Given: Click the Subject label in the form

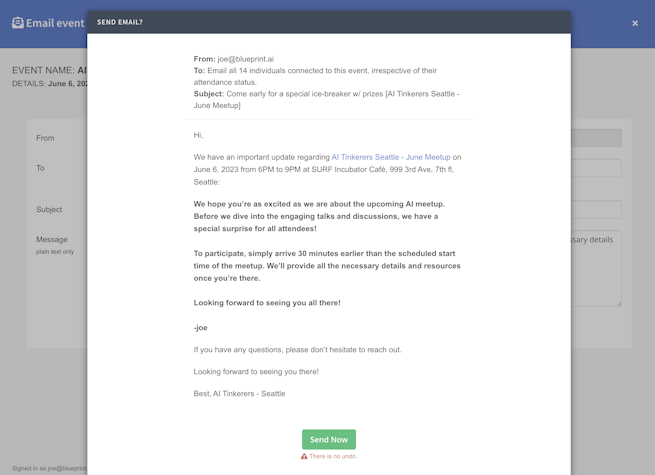Looking at the screenshot, I should click(49, 209).
